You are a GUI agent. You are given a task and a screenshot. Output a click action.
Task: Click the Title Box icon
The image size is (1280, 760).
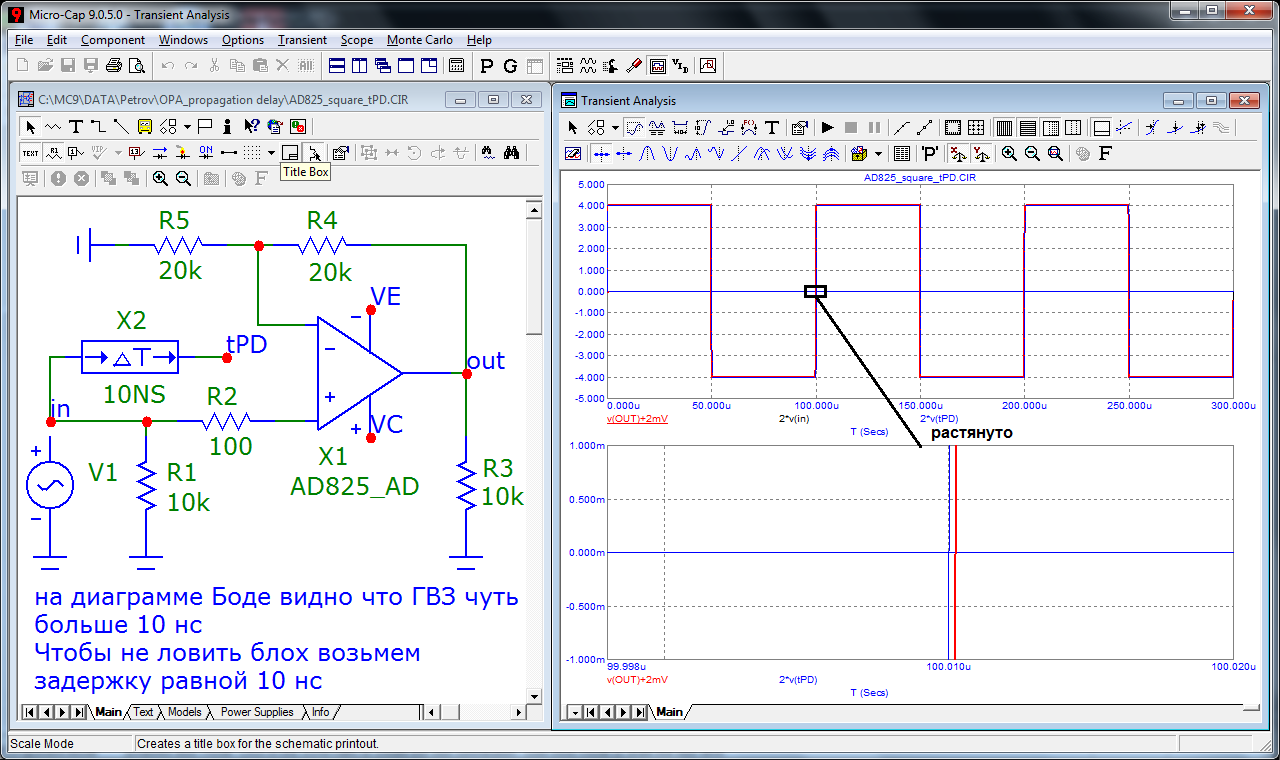(x=290, y=153)
